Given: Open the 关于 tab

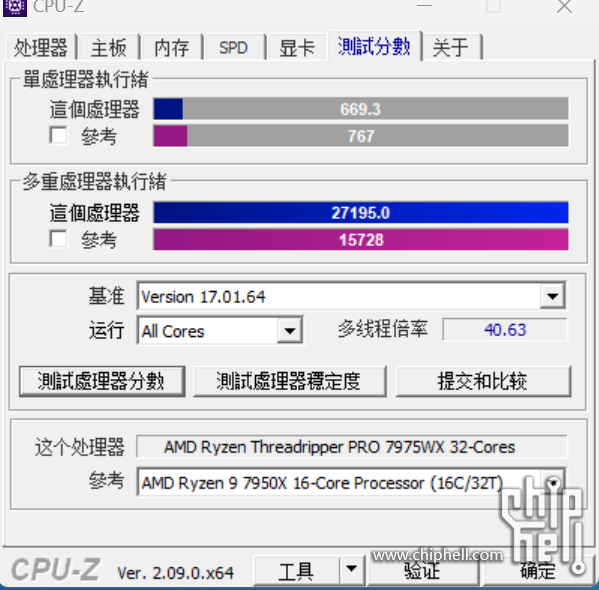Looking at the screenshot, I should pos(451,48).
